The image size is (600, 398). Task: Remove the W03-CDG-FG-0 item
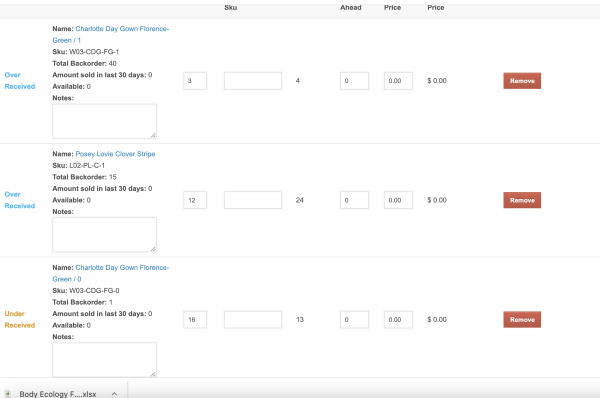click(522, 320)
